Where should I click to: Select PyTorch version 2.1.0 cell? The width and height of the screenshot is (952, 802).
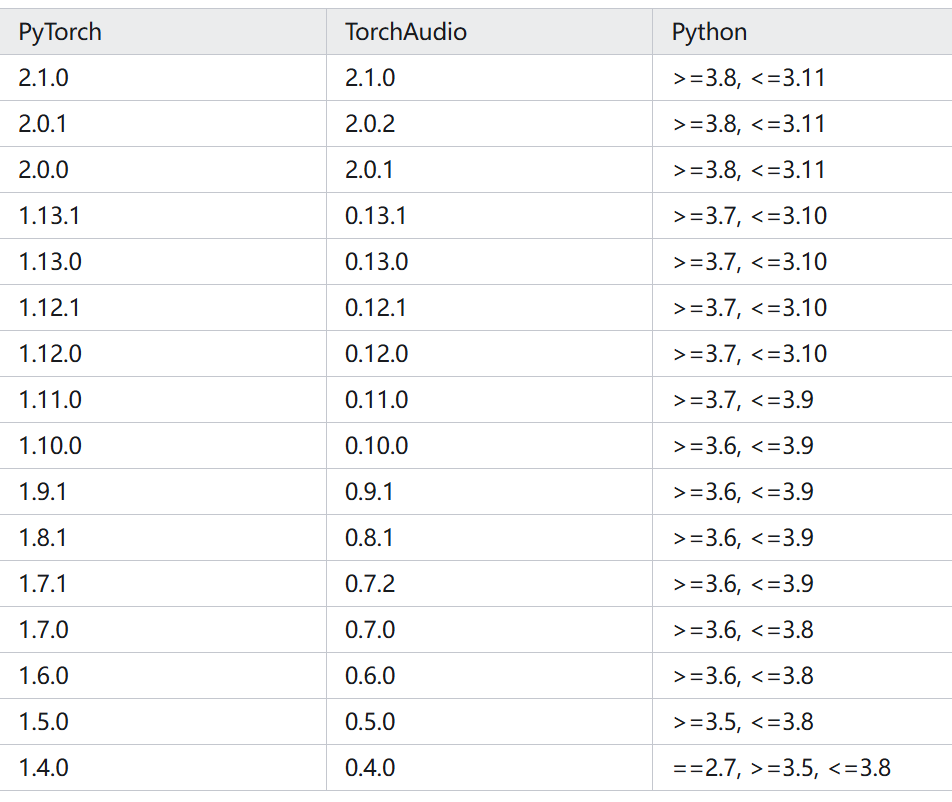coord(163,78)
